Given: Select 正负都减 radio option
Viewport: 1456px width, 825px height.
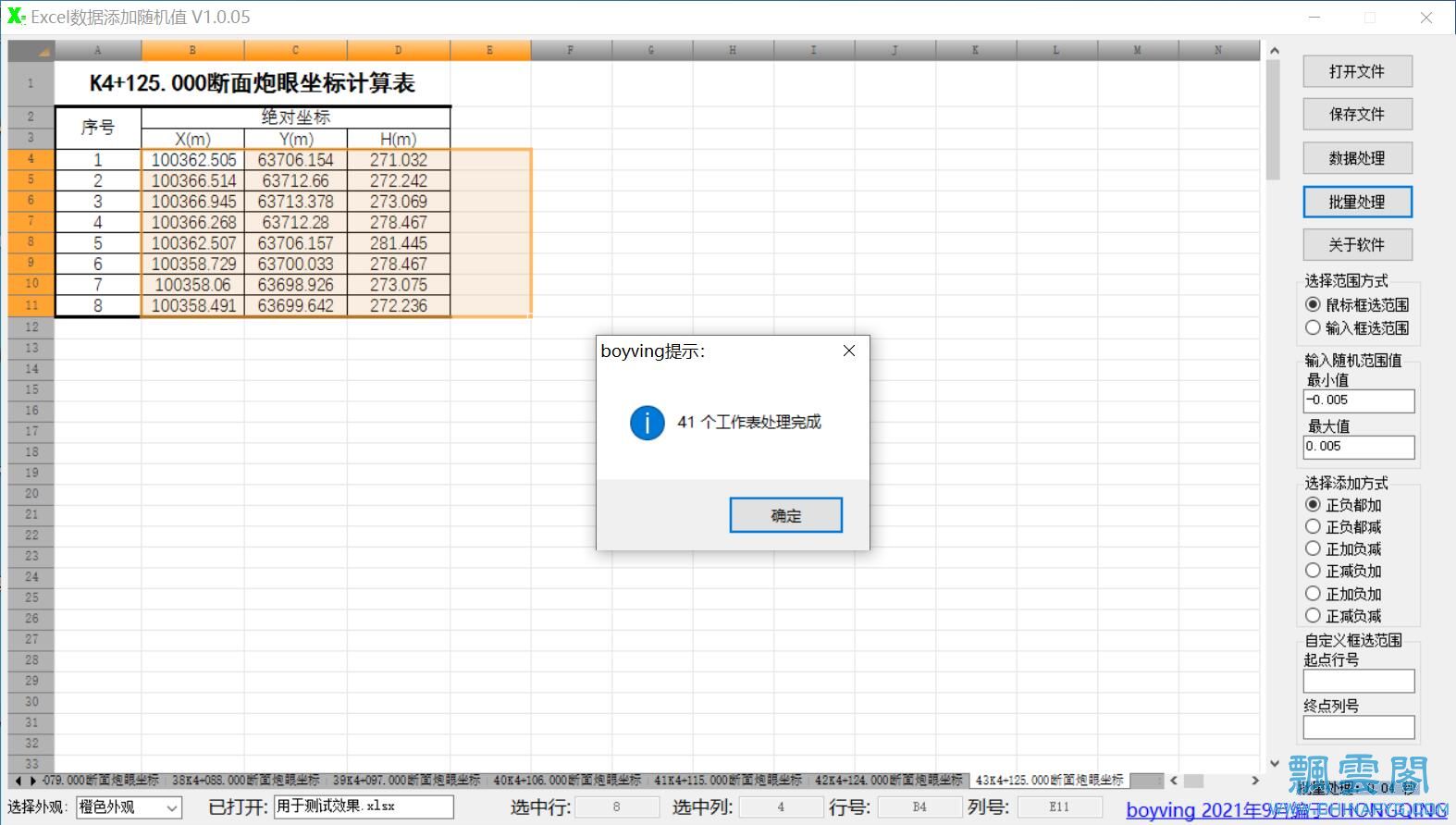Looking at the screenshot, I should pyautogui.click(x=1343, y=527).
